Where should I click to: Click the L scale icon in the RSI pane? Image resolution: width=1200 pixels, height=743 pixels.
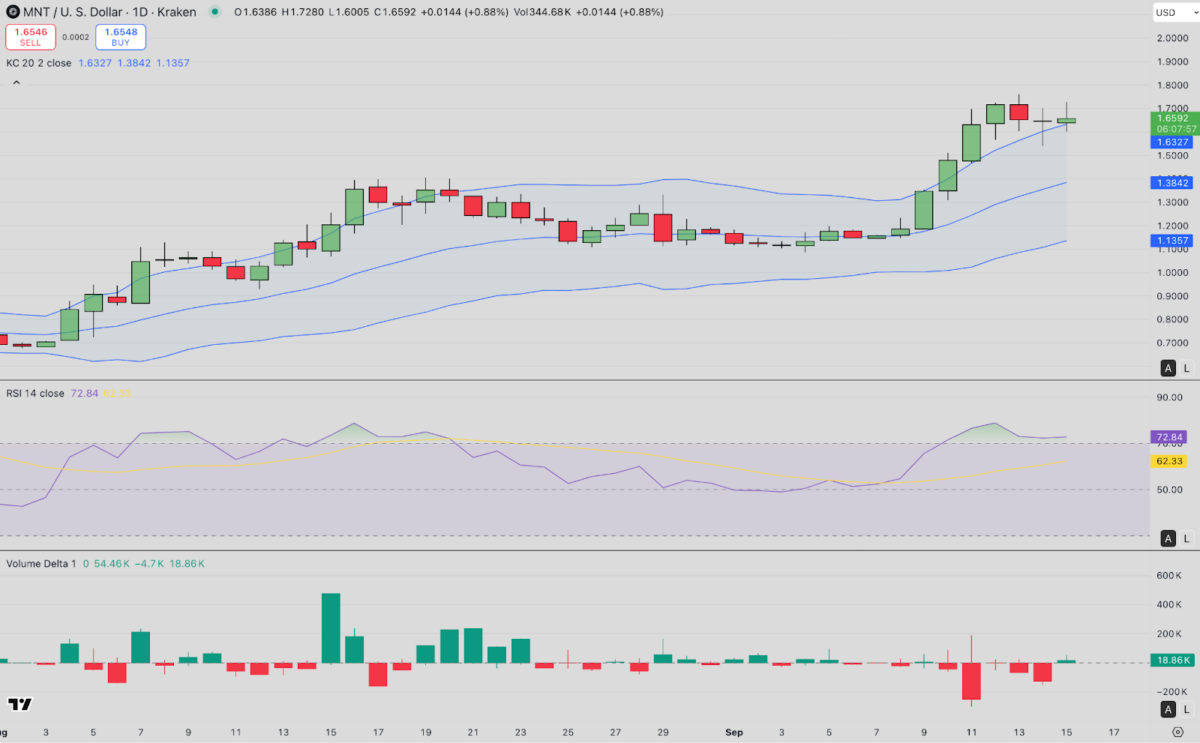point(1187,538)
